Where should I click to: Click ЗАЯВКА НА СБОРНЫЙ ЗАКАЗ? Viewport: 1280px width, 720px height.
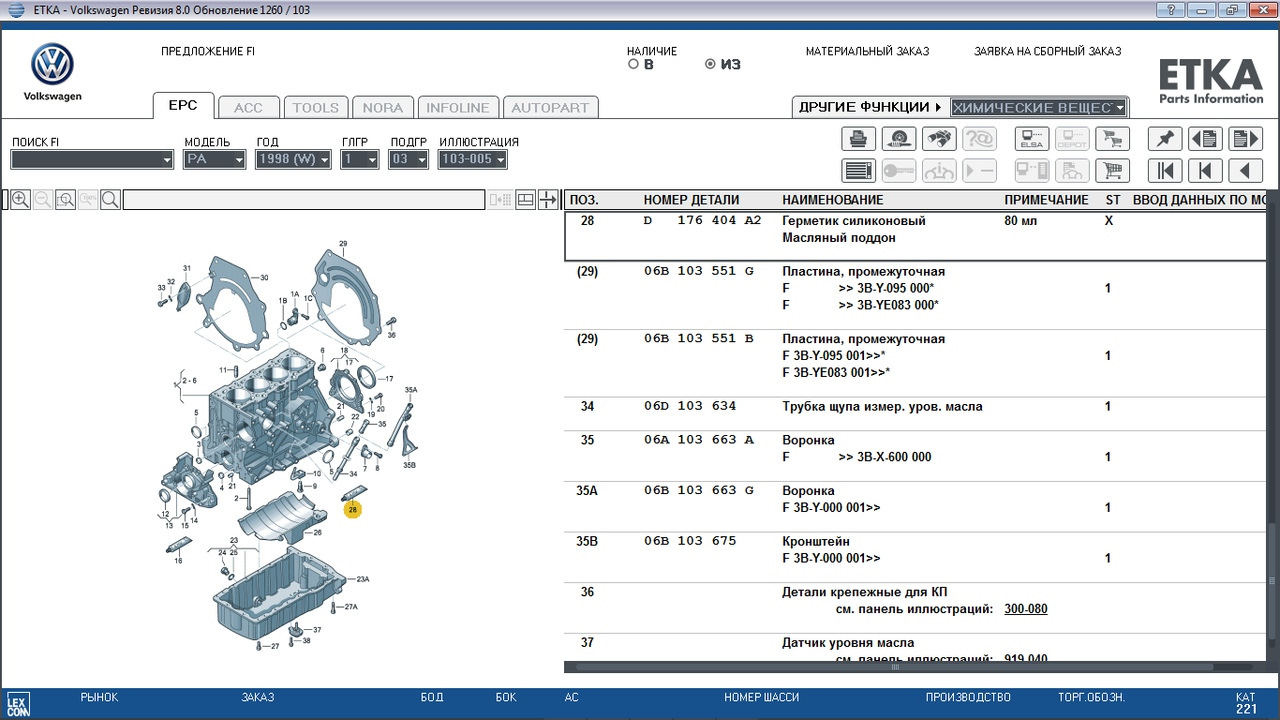(x=1047, y=51)
